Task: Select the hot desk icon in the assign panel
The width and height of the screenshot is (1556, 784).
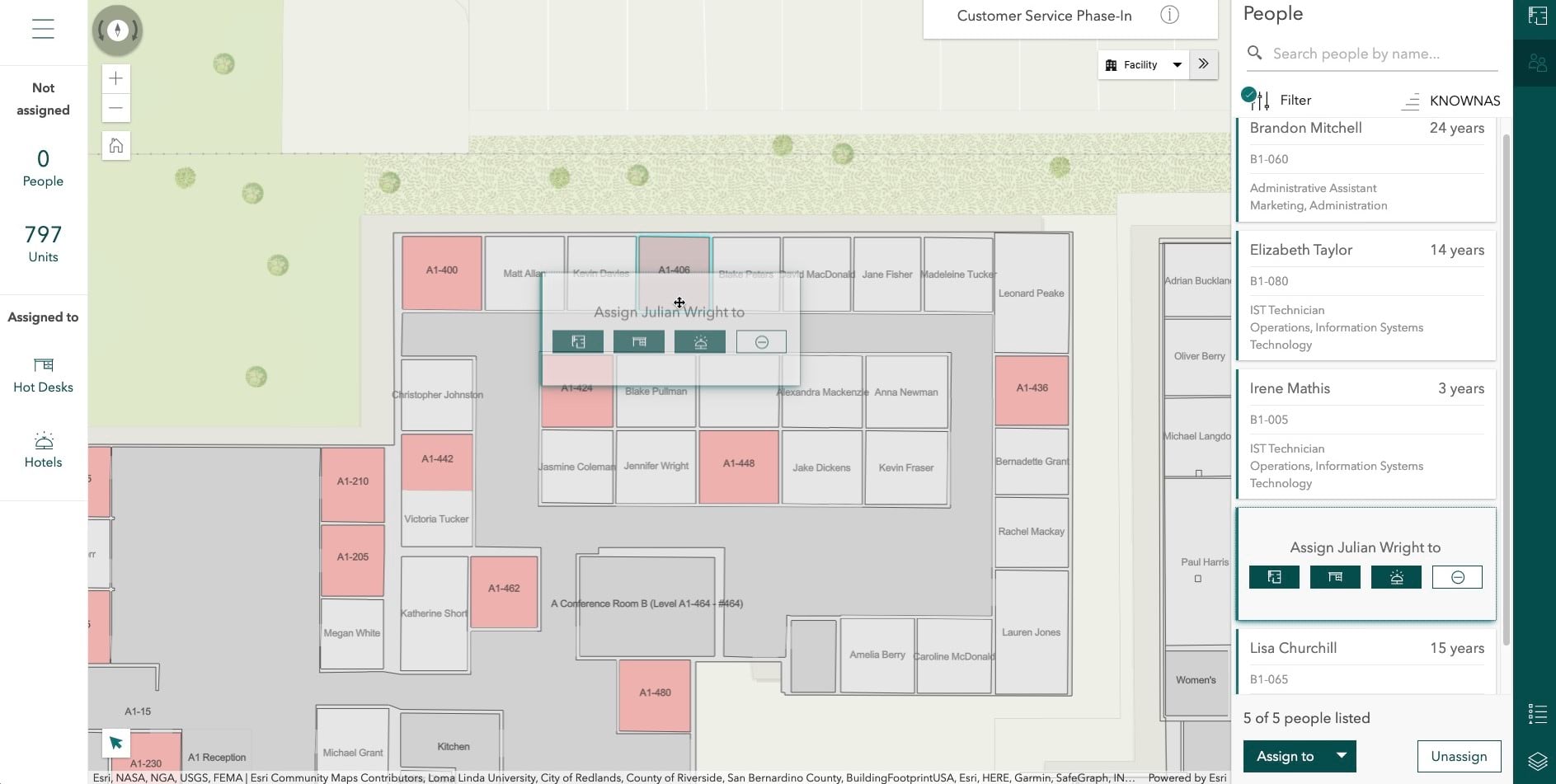Action: [1335, 577]
